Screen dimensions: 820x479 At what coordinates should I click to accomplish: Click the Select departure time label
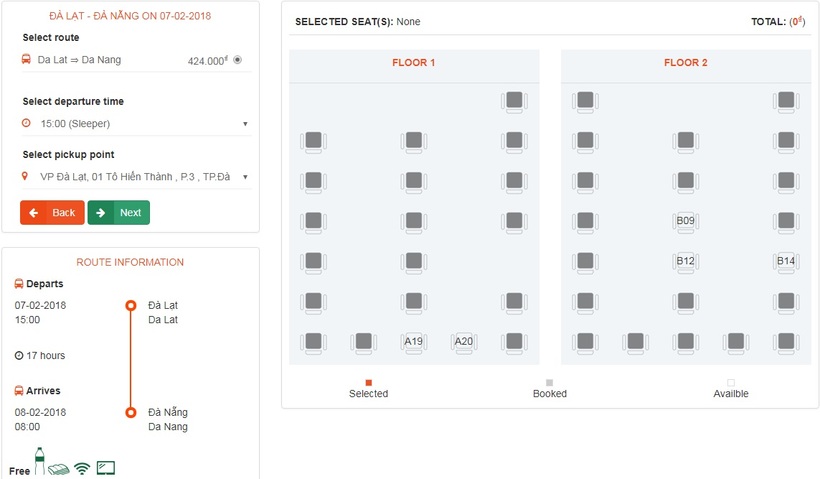tap(73, 101)
